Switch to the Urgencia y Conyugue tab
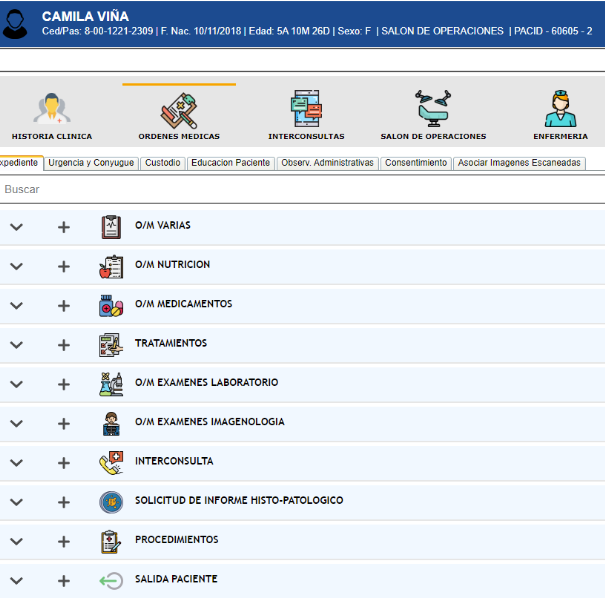 [91, 163]
